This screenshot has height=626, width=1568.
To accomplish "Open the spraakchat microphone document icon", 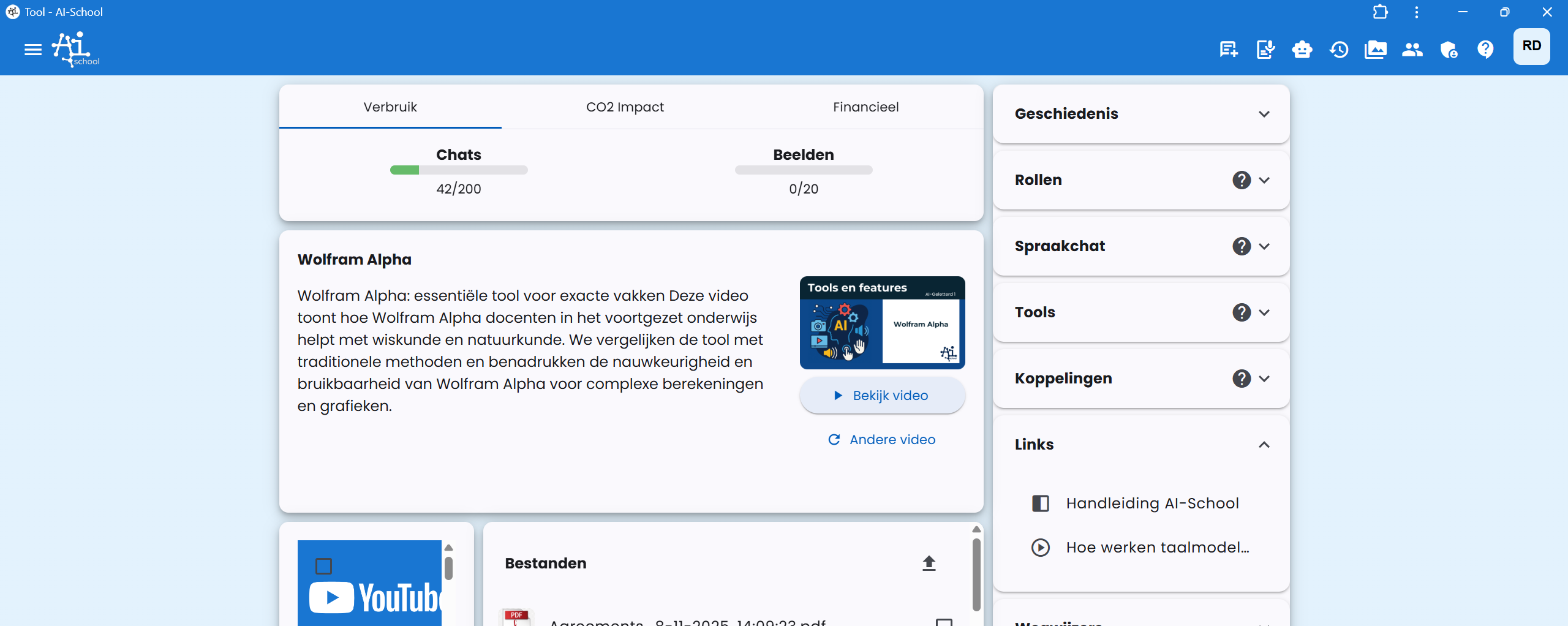I will (x=1264, y=50).
